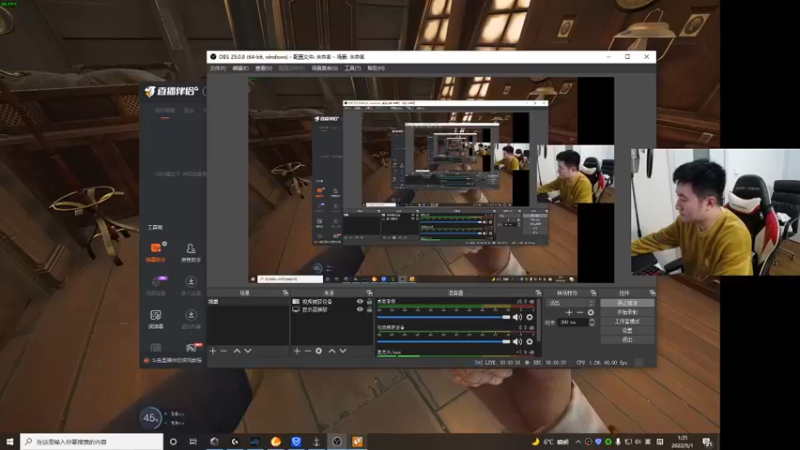Open source properties gear in 来源 panel
The height and width of the screenshot is (450, 800).
click(x=319, y=351)
